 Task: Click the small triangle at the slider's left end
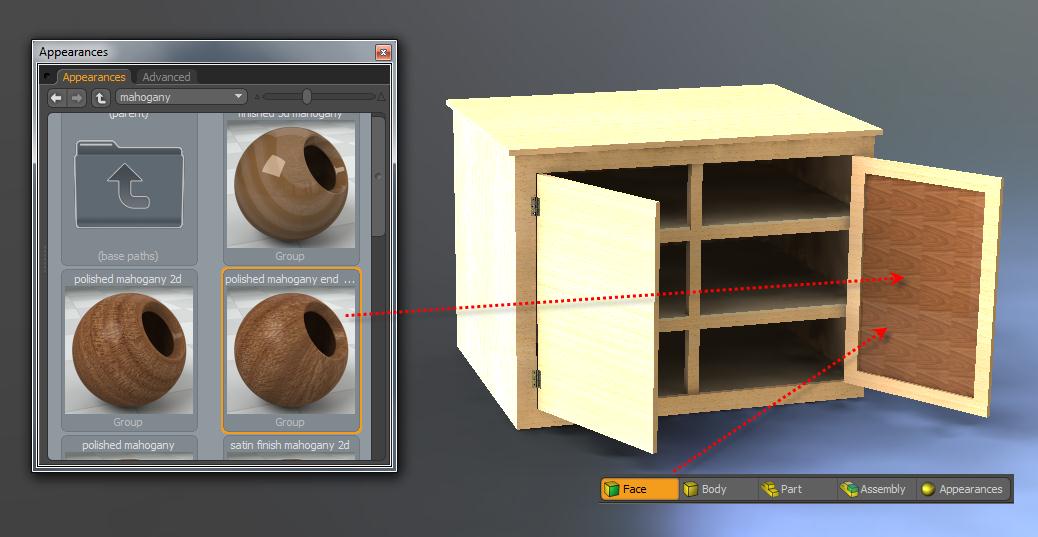(x=258, y=97)
